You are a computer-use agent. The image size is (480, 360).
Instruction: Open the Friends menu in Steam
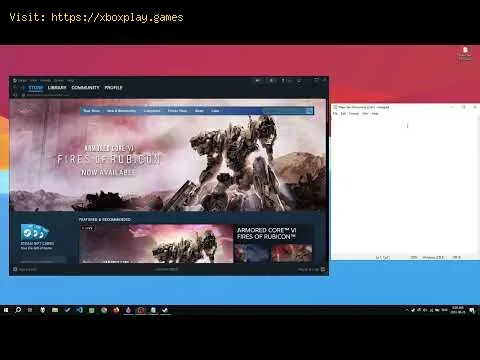tap(45, 80)
